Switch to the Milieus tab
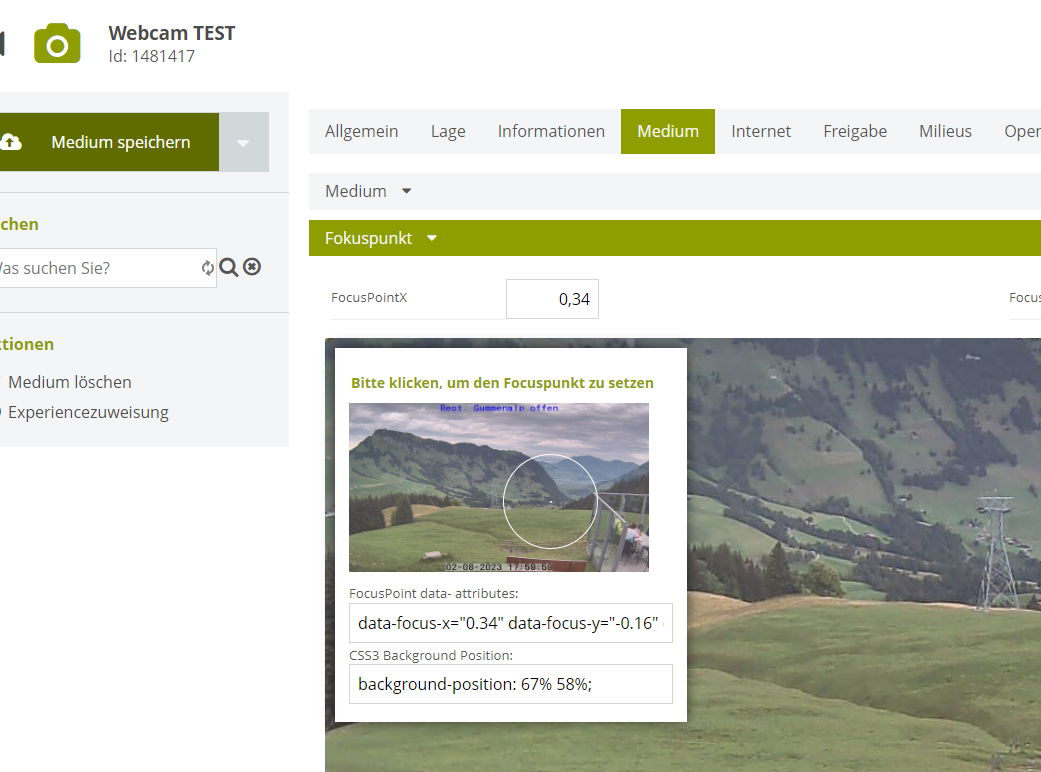The height and width of the screenshot is (772, 1041). coord(945,131)
